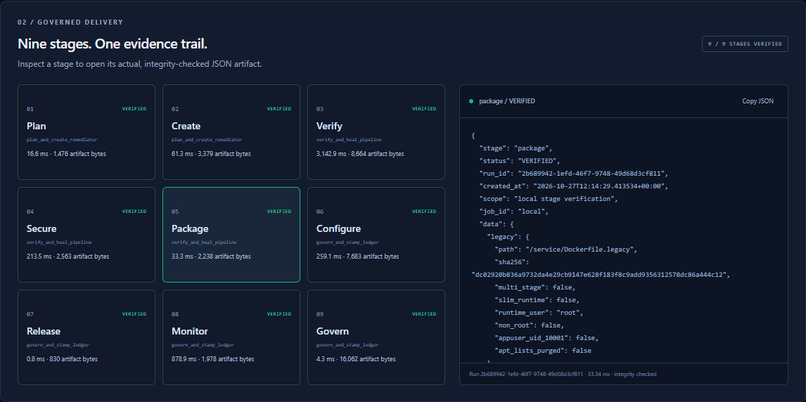Screen dimensions: 806x402
Task: Click the "61.3 ms · 3,379 artifact bytes" text
Action: [211, 154]
